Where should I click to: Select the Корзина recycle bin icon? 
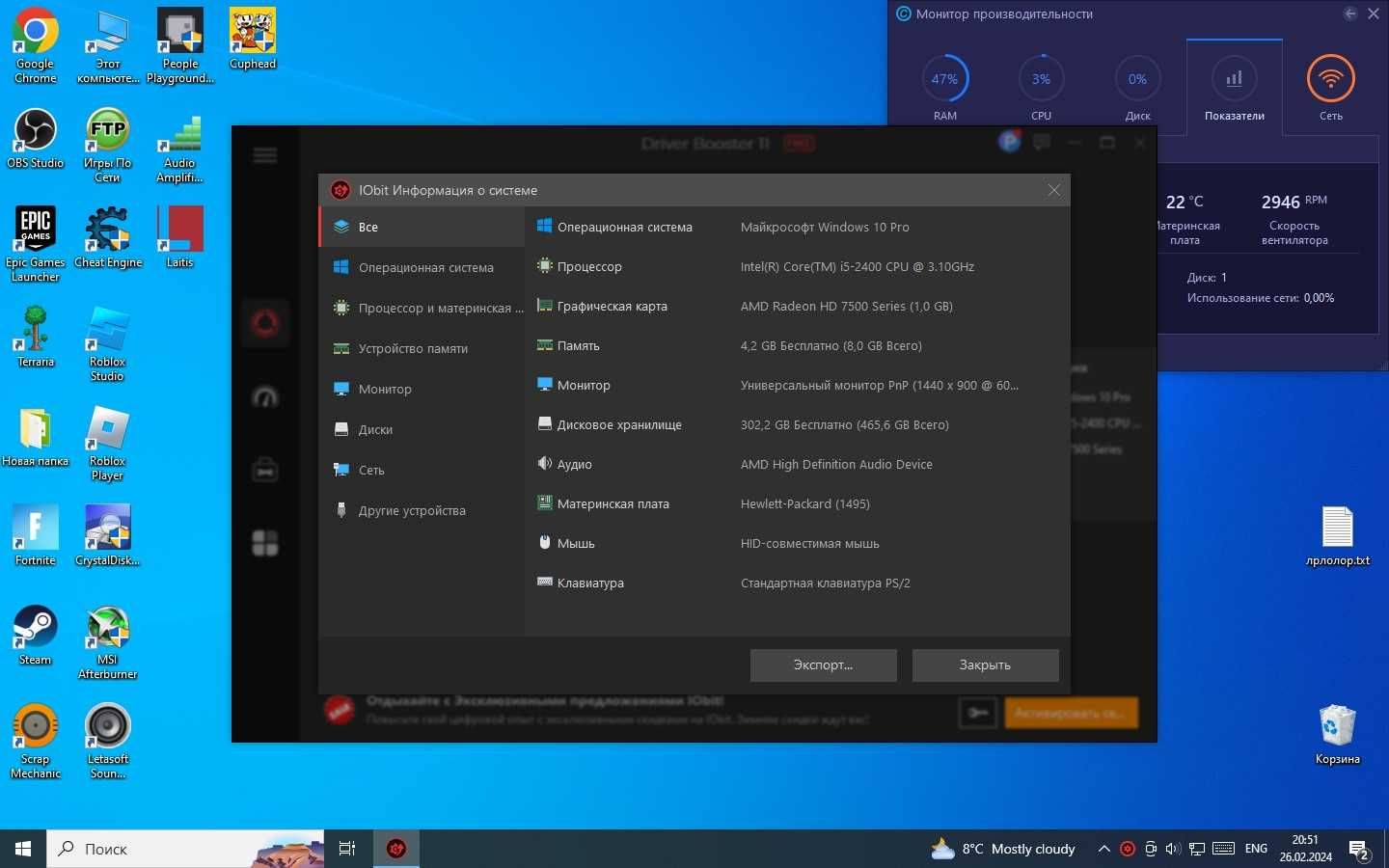pos(1338,735)
